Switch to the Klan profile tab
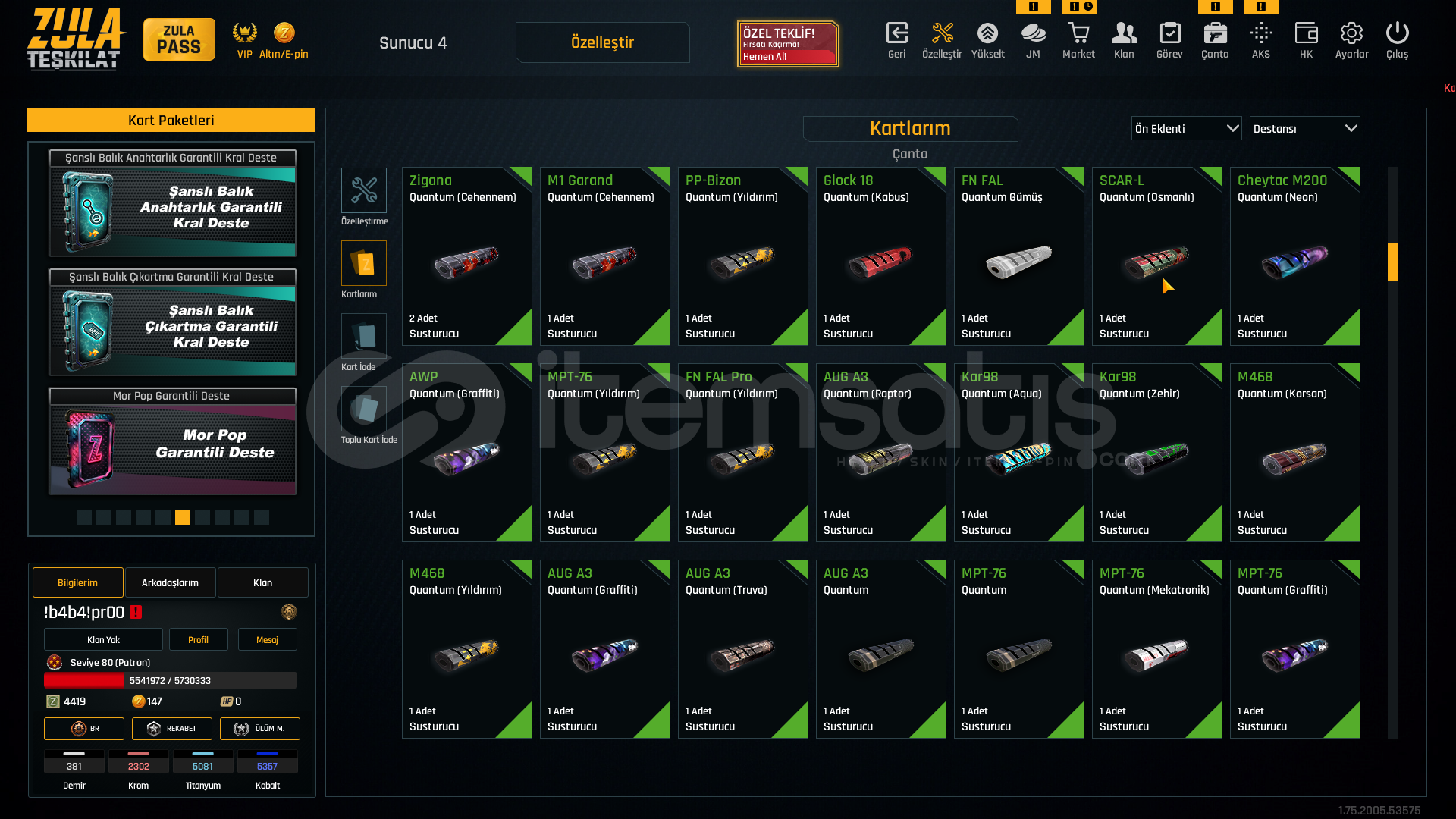The width and height of the screenshot is (1456, 819). pos(262,582)
